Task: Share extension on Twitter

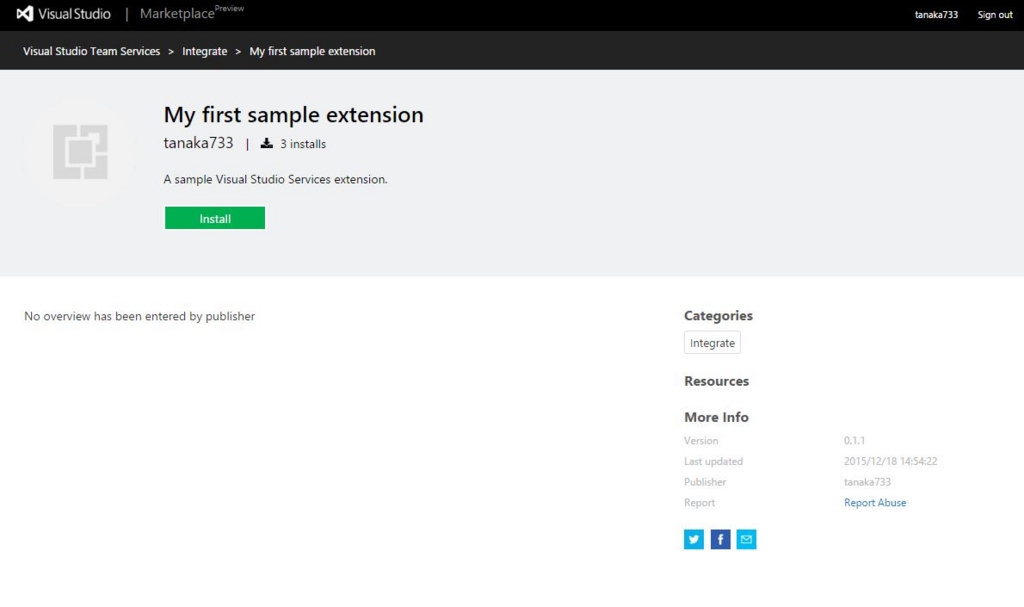Action: coord(694,539)
